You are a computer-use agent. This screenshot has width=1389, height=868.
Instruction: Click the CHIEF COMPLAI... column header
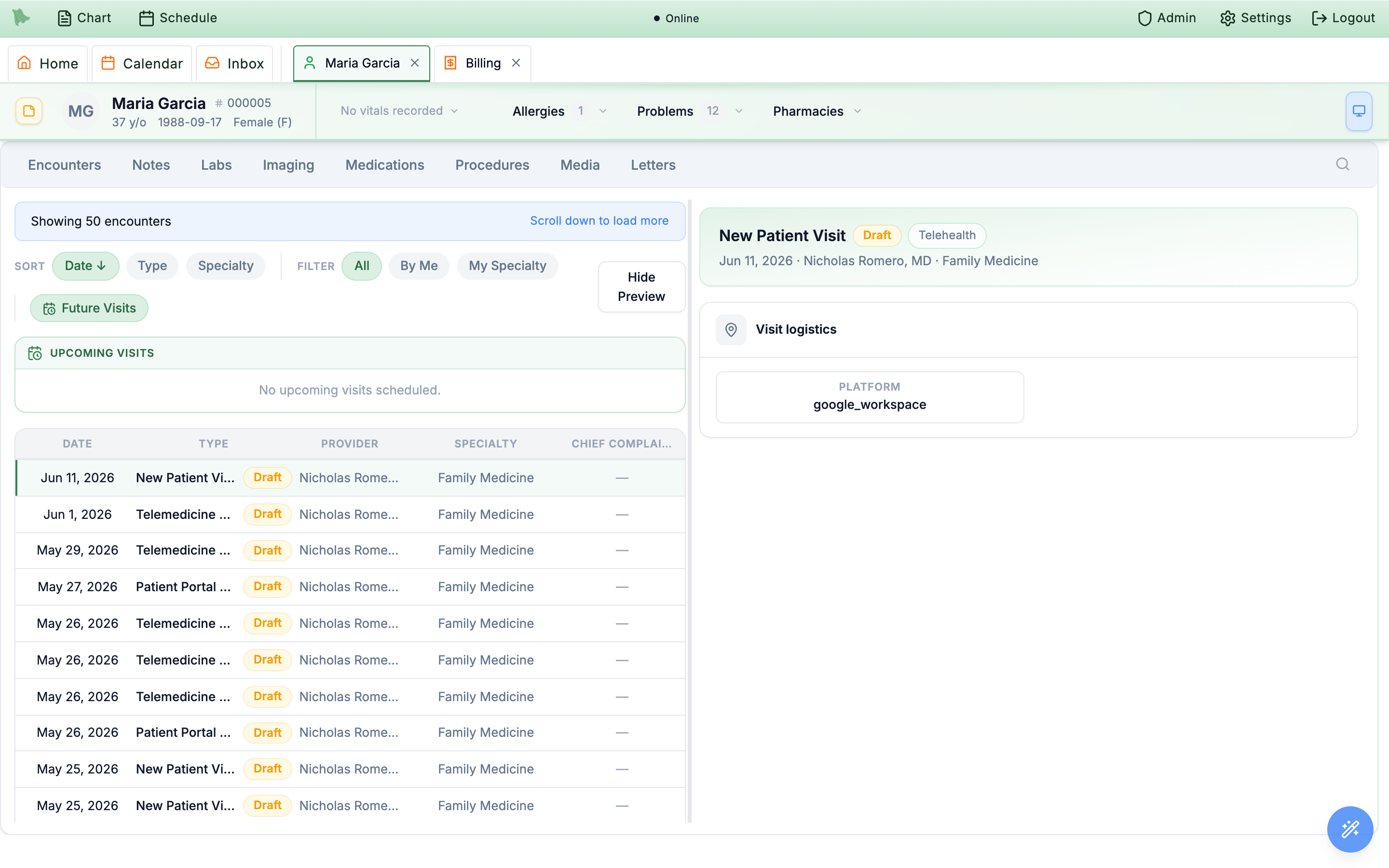coord(621,444)
